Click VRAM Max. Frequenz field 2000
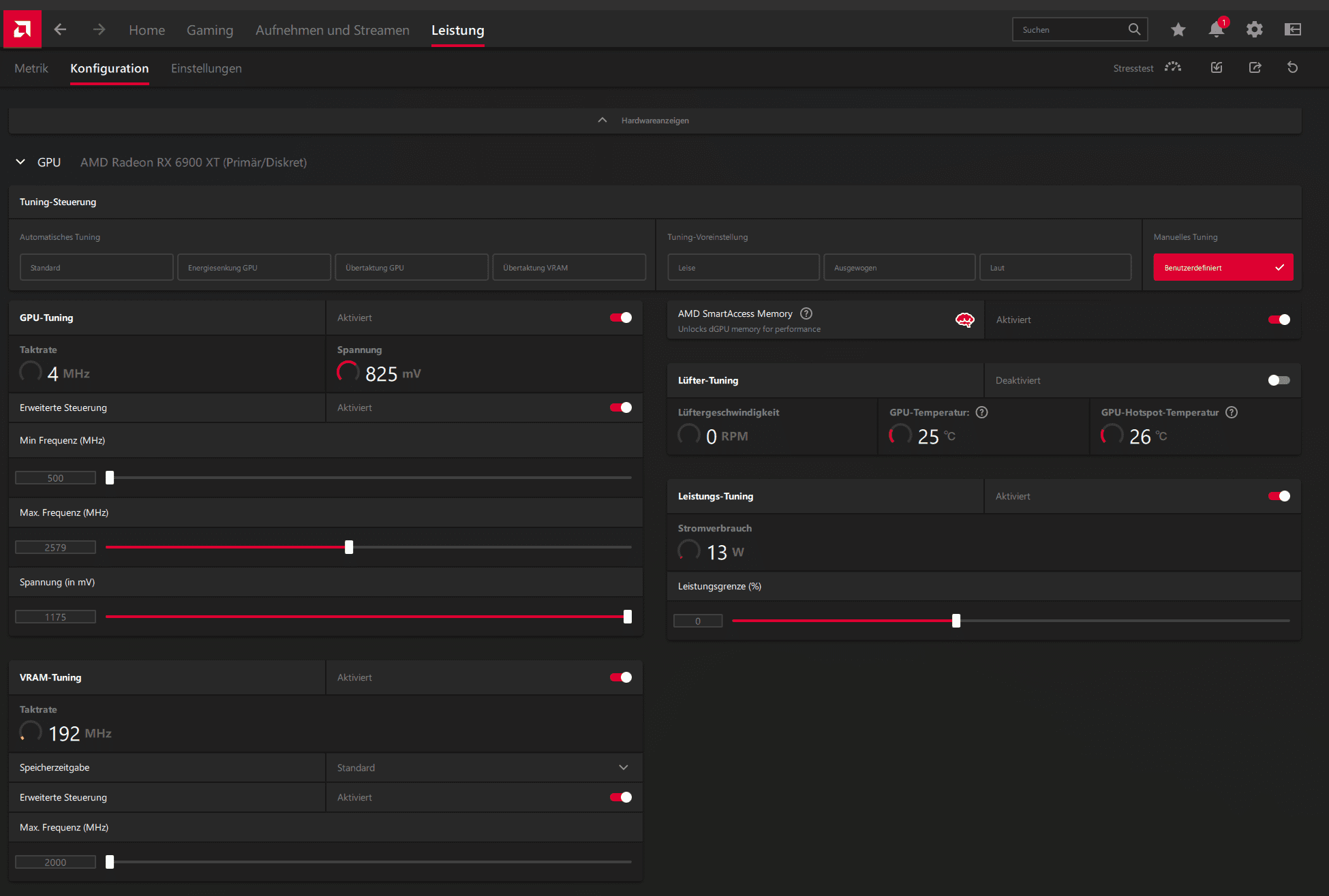This screenshot has height=896, width=1329. pos(55,863)
